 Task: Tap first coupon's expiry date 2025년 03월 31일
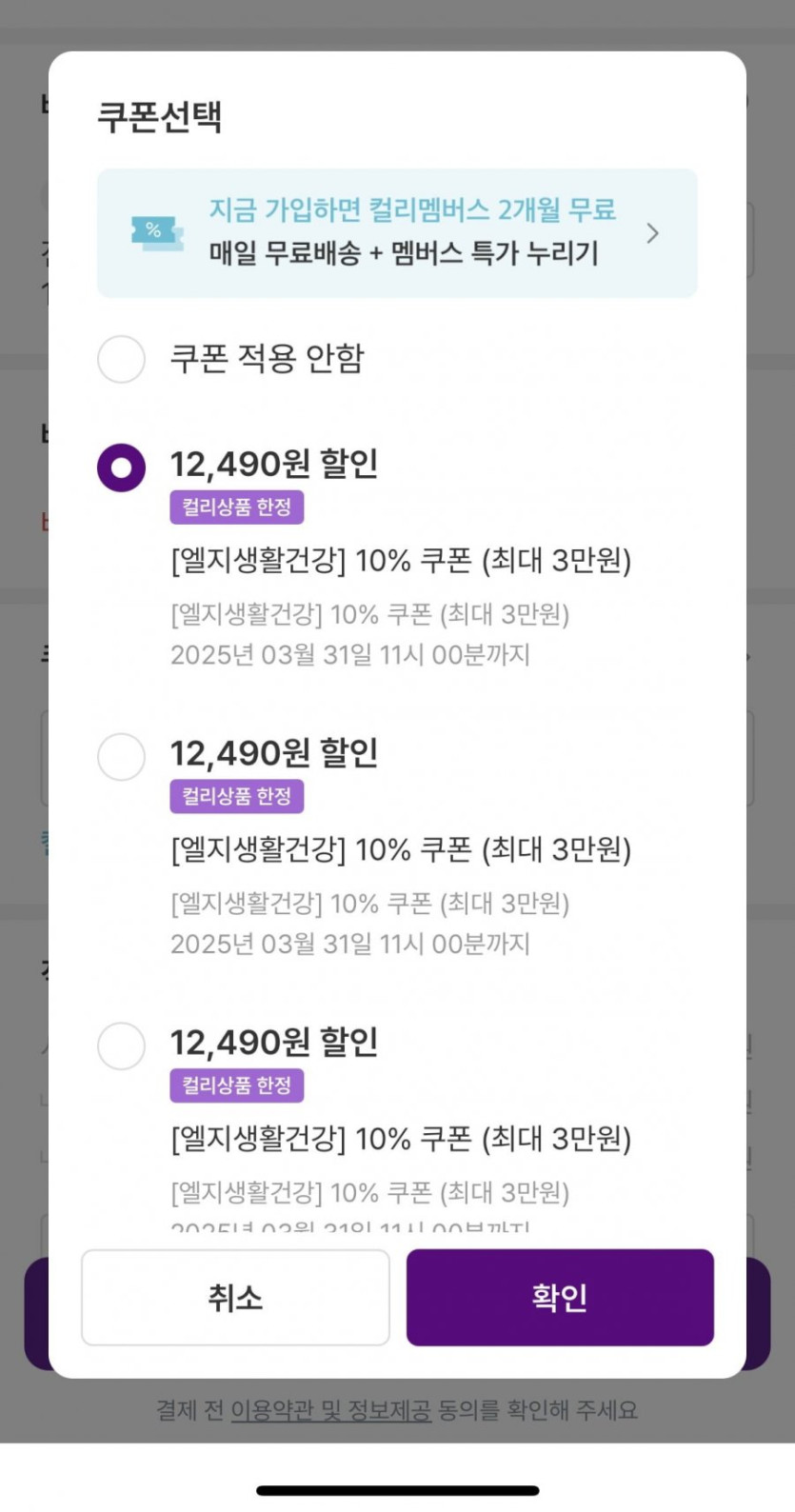[349, 655]
